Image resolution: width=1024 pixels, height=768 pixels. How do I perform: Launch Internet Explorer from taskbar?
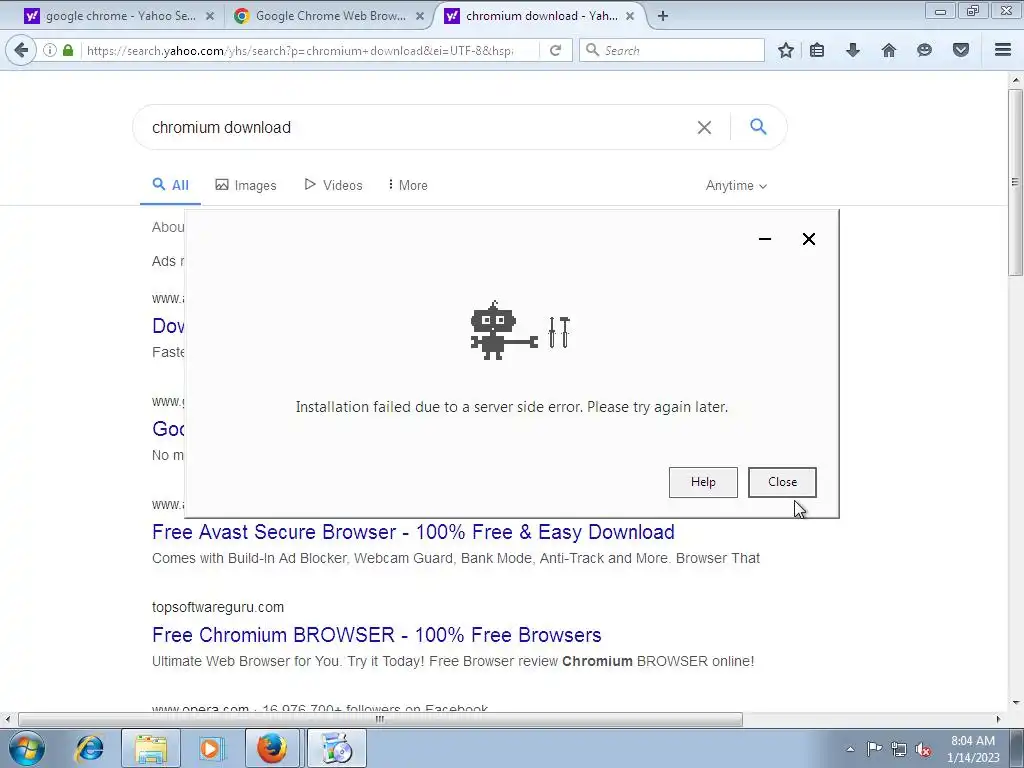(x=89, y=748)
